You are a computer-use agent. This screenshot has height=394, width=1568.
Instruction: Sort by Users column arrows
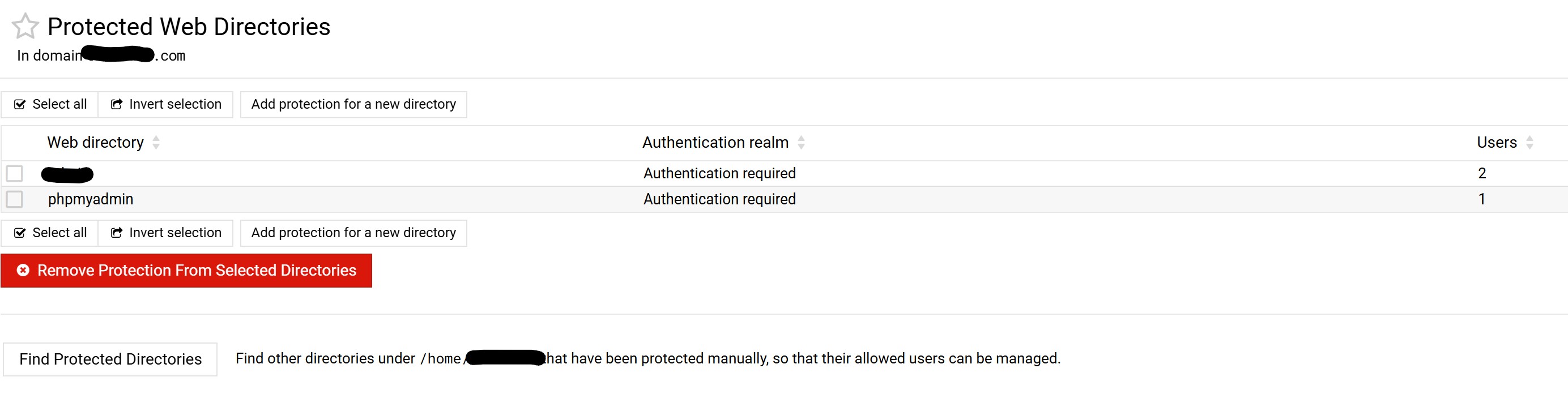(1529, 142)
